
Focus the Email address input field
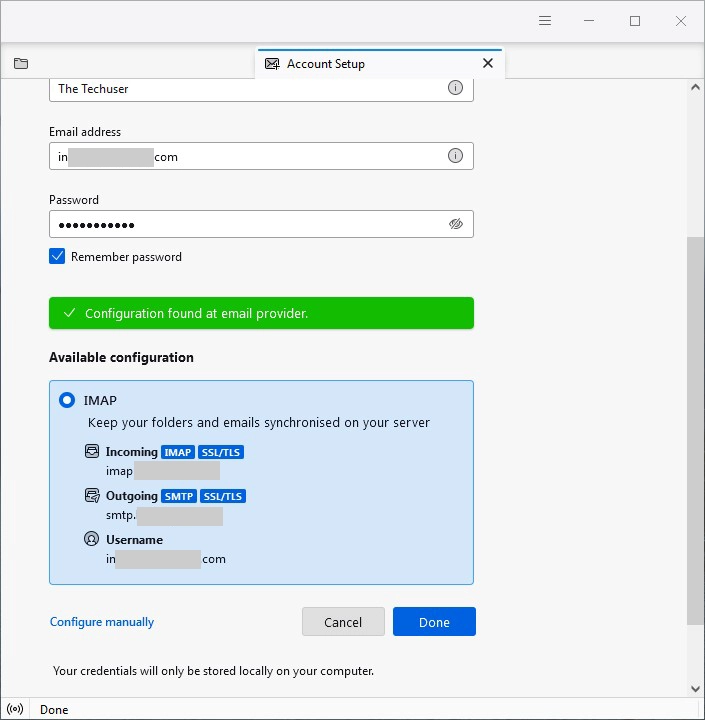[261, 156]
